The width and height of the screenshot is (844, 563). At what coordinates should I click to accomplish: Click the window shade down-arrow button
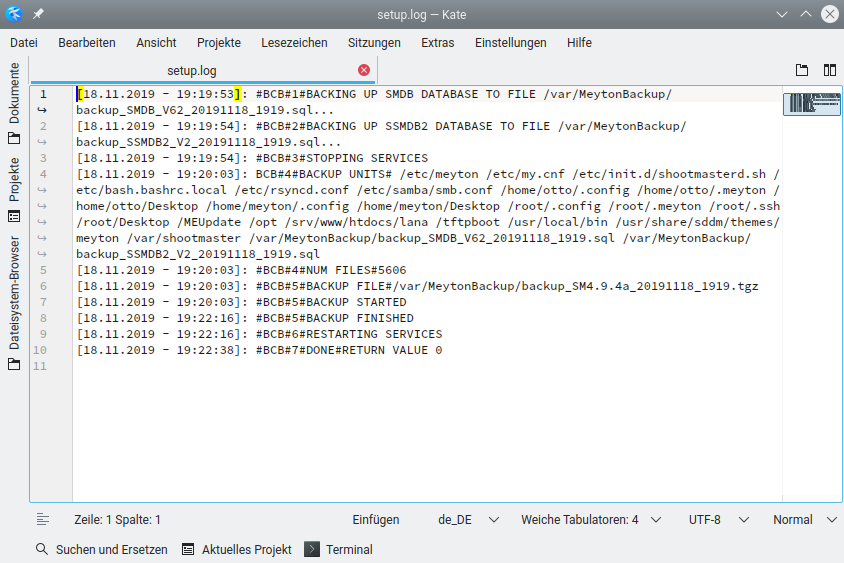point(782,14)
